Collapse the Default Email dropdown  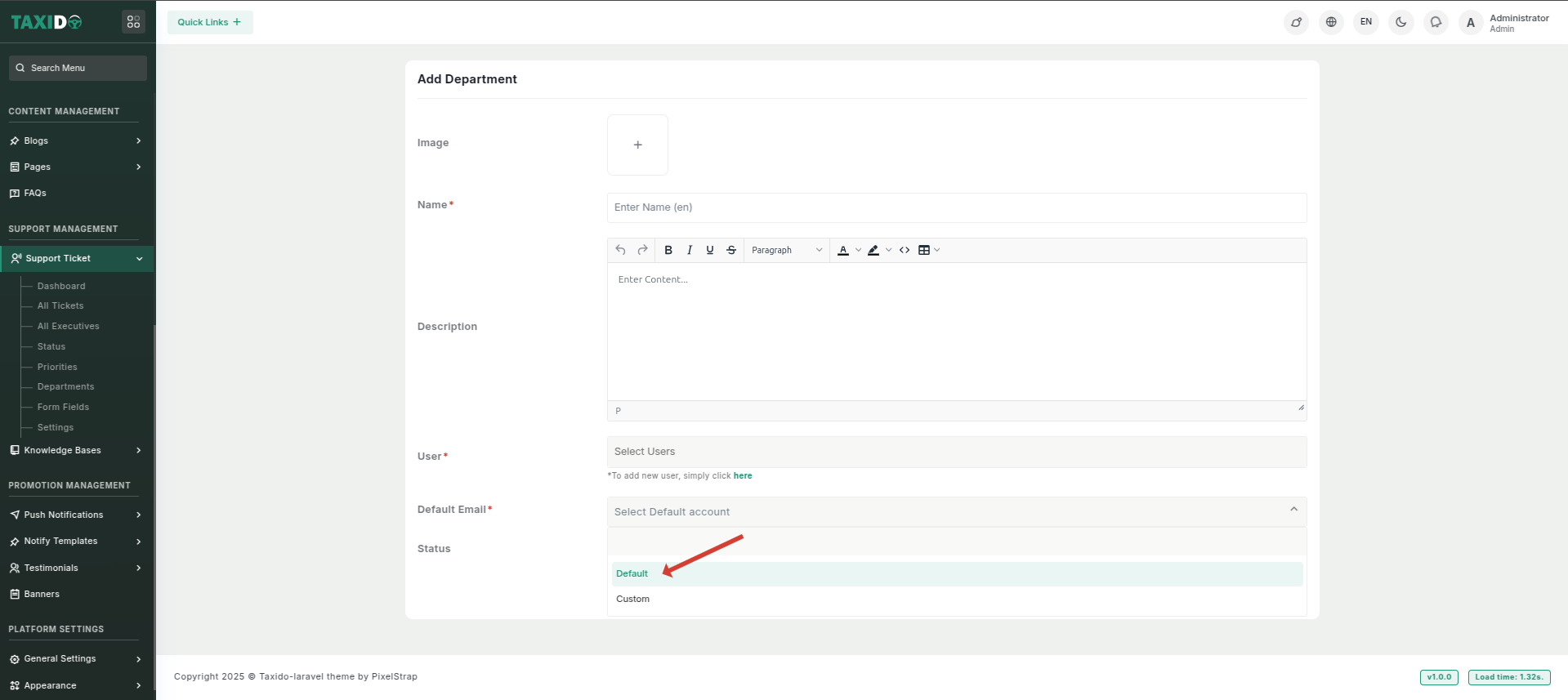1293,510
